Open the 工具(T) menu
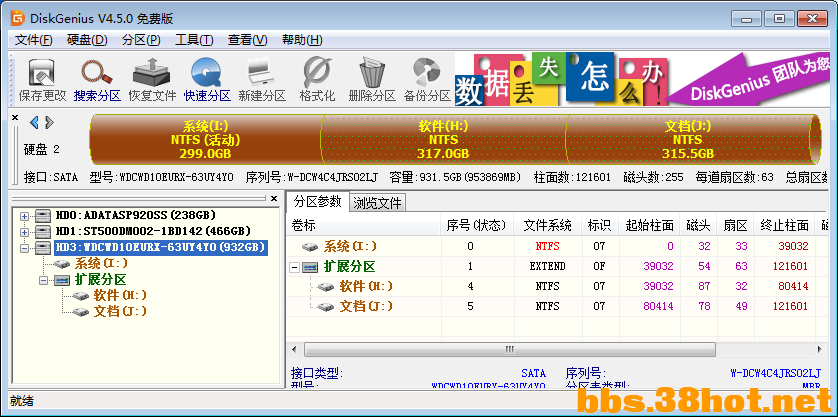This screenshot has height=417, width=838. click(195, 40)
